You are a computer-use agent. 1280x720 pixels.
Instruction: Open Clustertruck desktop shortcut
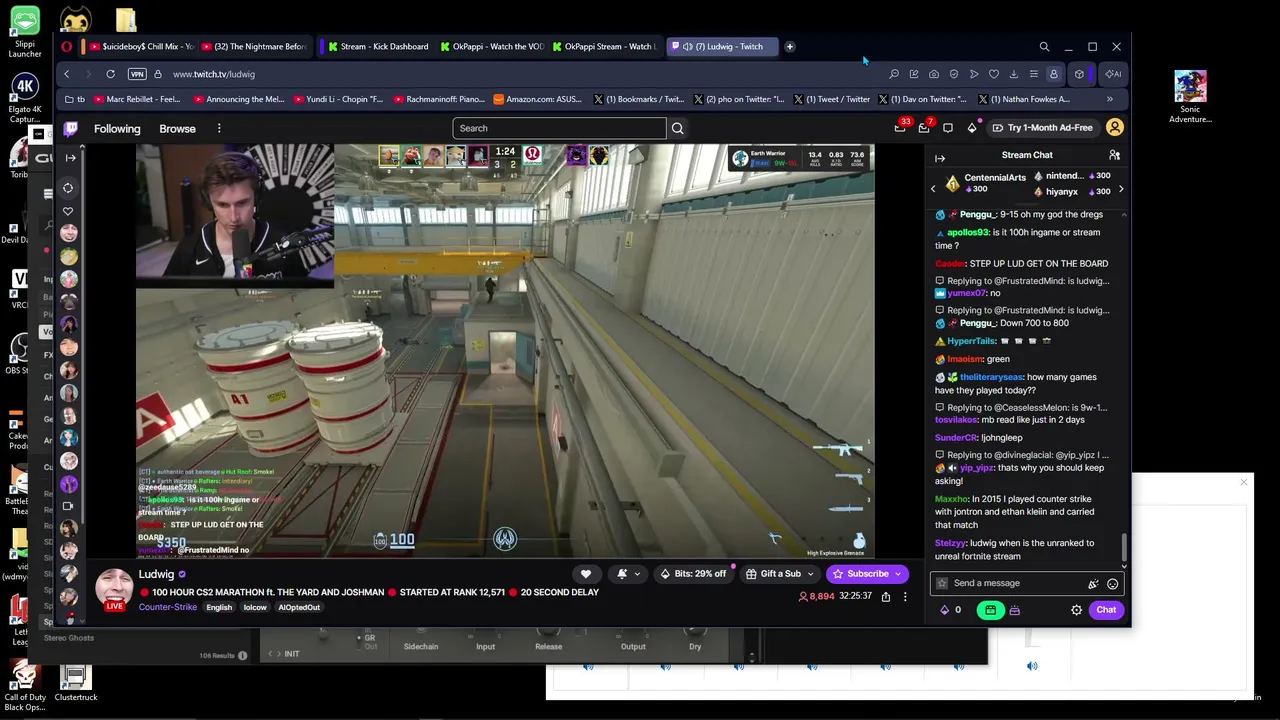pyautogui.click(x=76, y=684)
